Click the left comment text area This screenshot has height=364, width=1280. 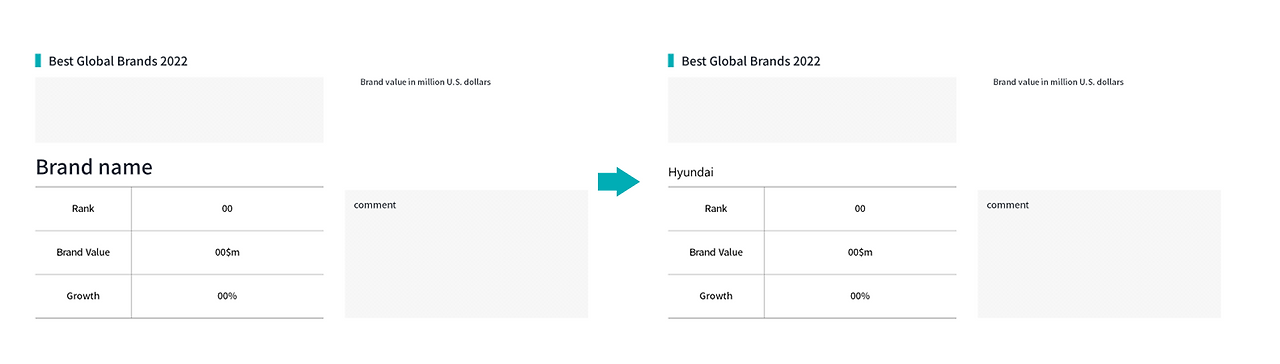(x=466, y=254)
